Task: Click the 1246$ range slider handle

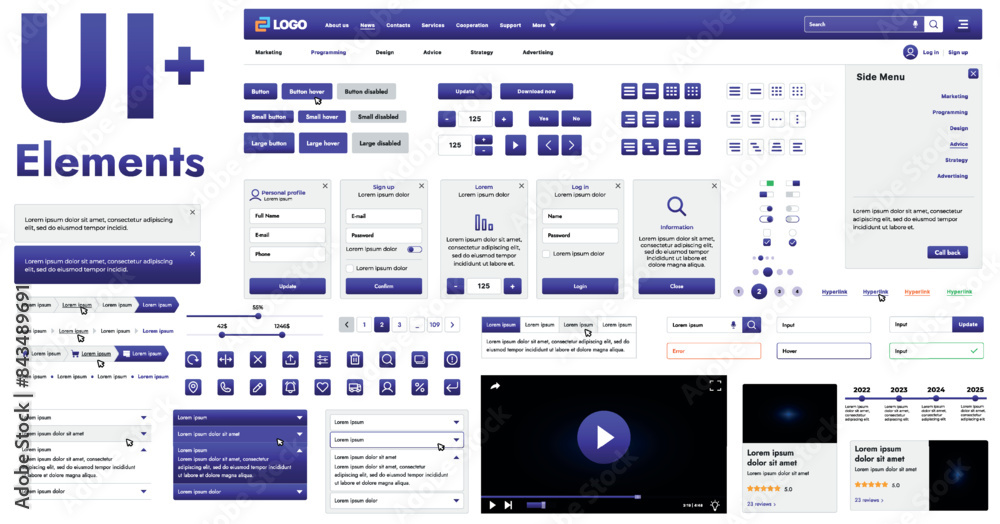Action: (281, 335)
